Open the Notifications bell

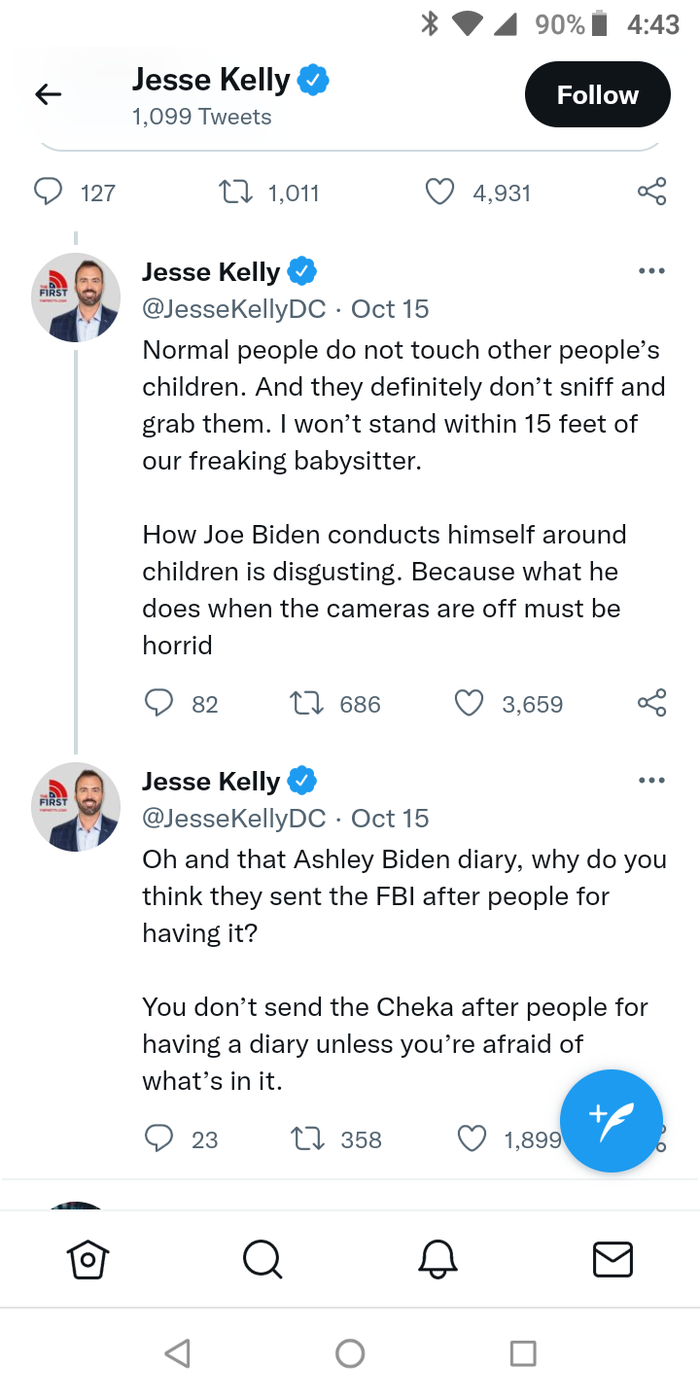click(437, 1259)
